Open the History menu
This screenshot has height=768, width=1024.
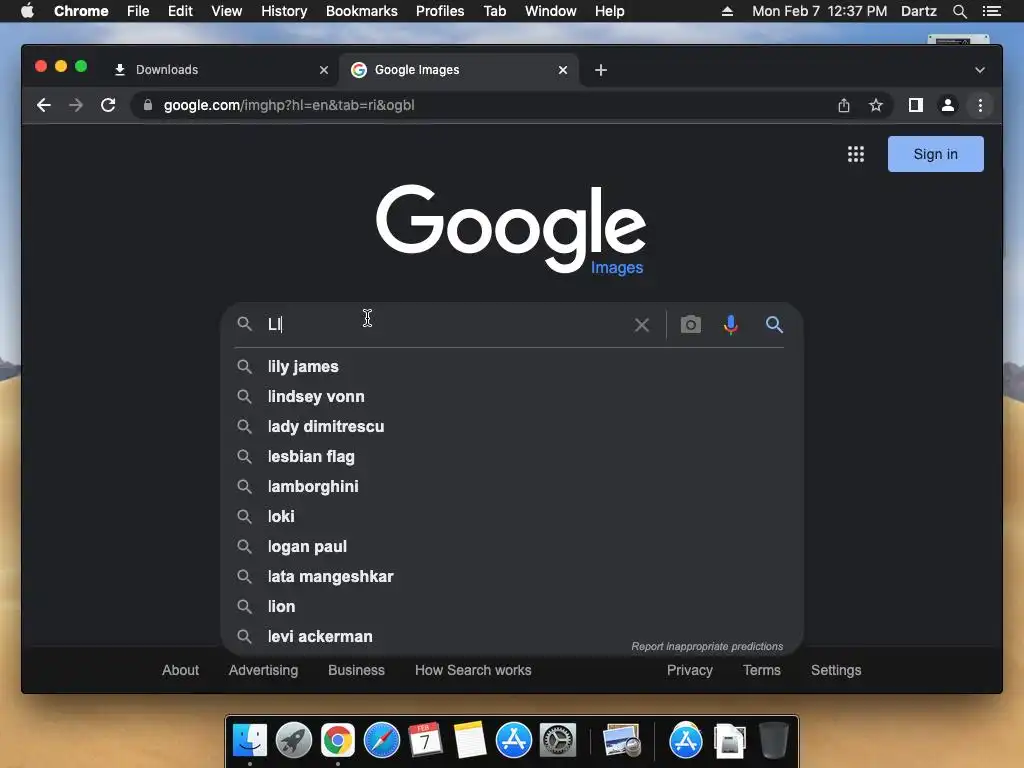[x=284, y=11]
